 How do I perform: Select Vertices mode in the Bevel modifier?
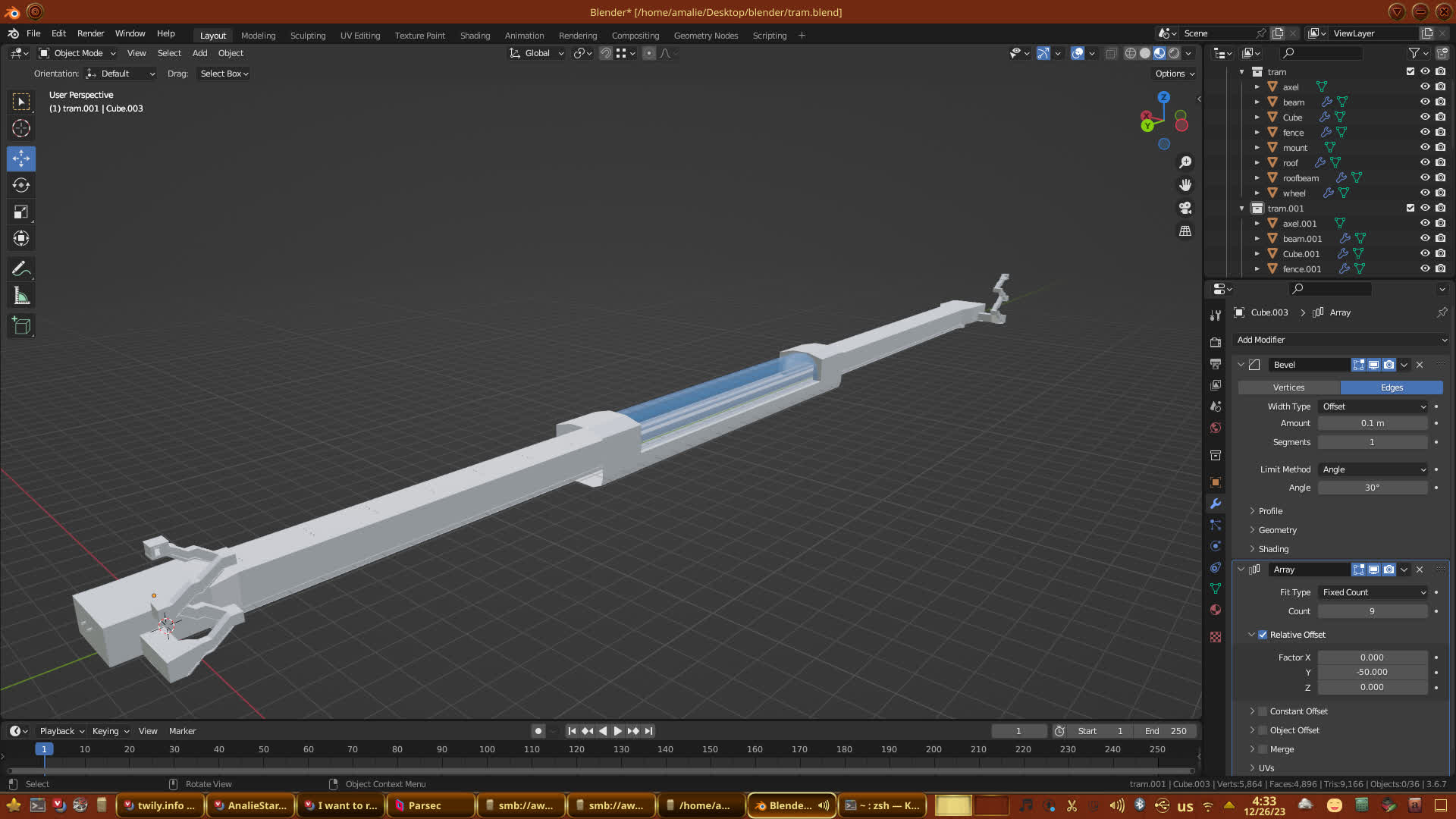(x=1288, y=388)
